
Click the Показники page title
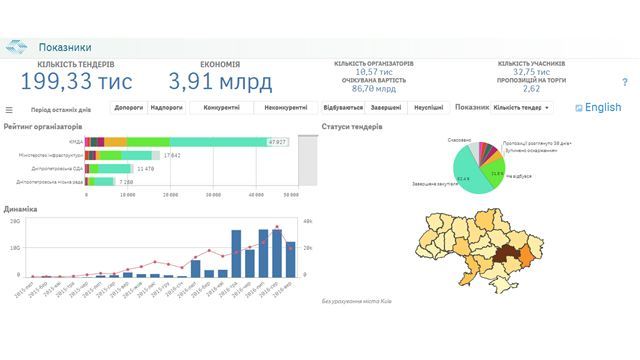pos(65,47)
